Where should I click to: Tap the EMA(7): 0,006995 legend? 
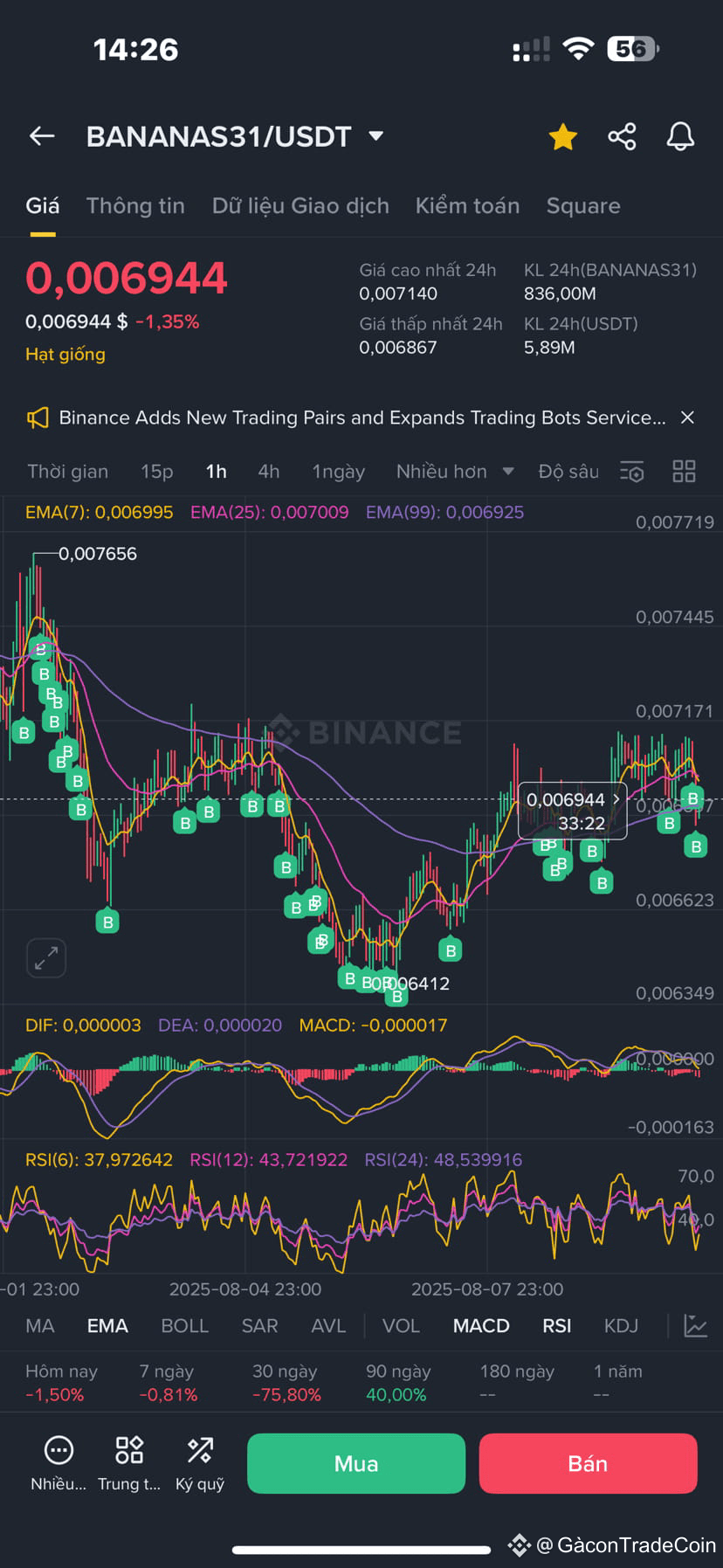(x=100, y=513)
